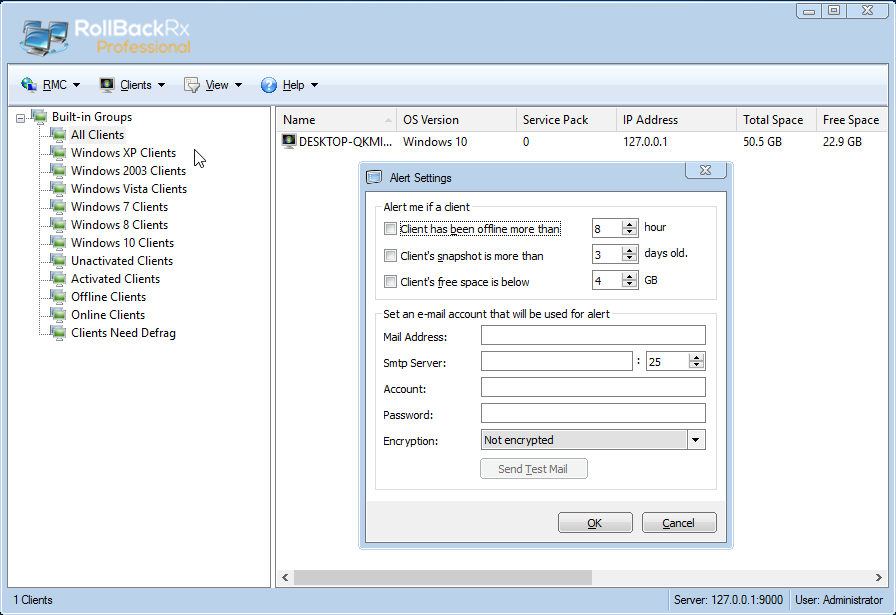Click the Mail Address input field

tap(593, 336)
